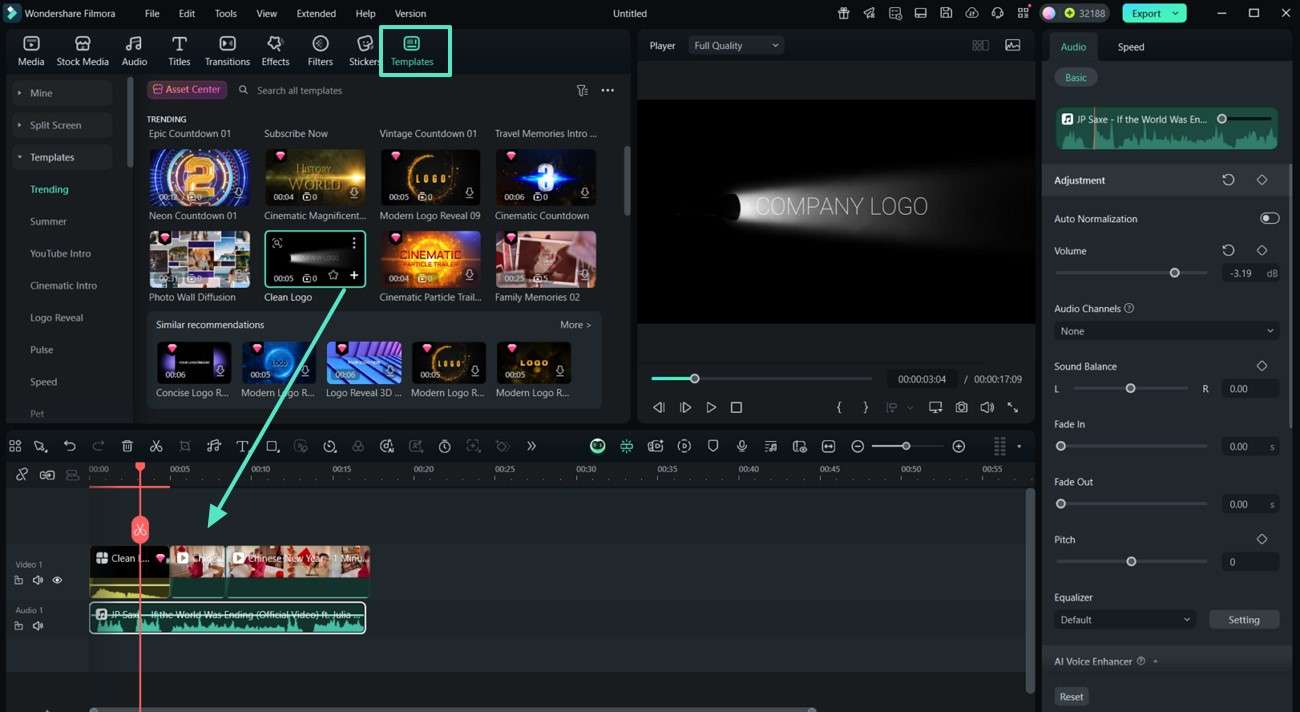Enable the Auto Normalization switch
The height and width of the screenshot is (712, 1300).
click(x=1269, y=218)
